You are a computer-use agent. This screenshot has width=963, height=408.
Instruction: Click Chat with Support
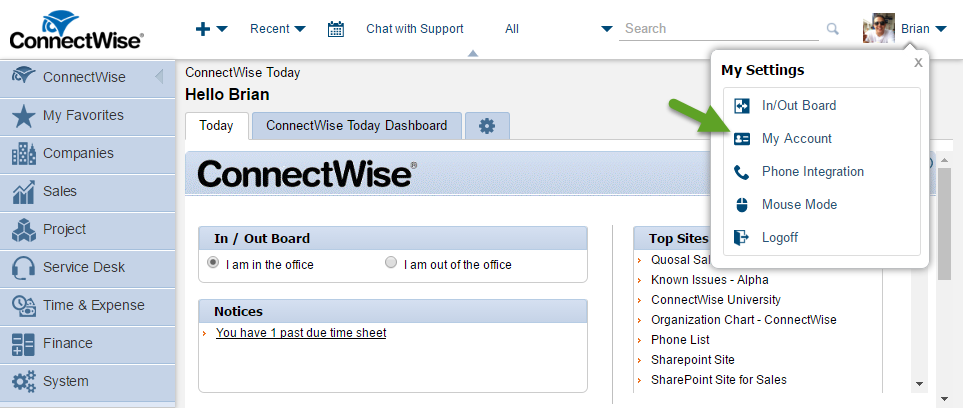(x=415, y=29)
